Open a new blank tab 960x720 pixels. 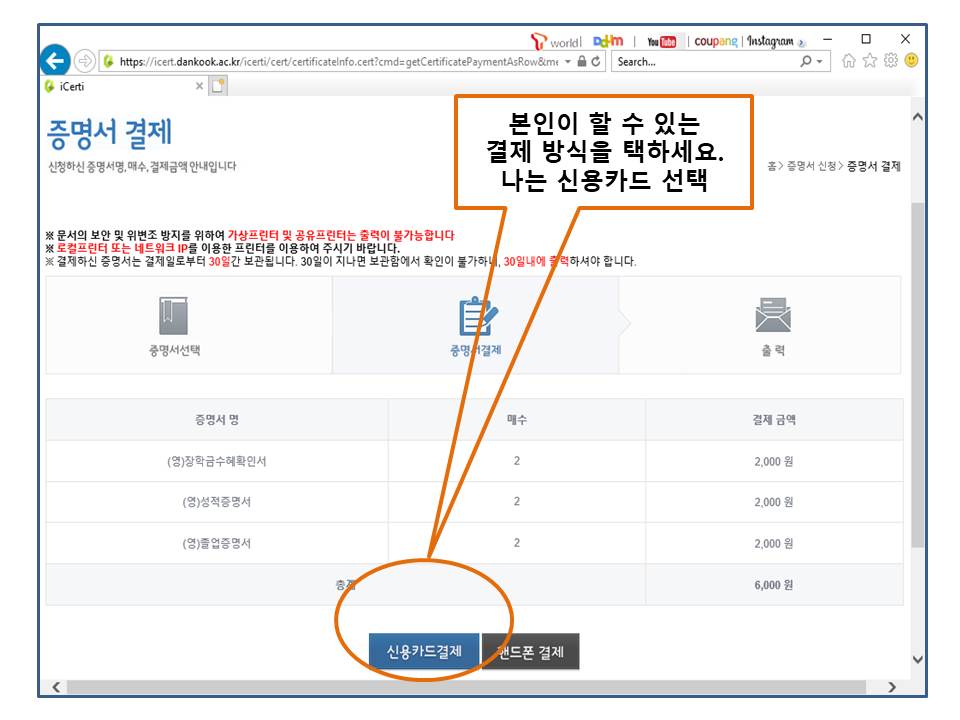[x=218, y=86]
